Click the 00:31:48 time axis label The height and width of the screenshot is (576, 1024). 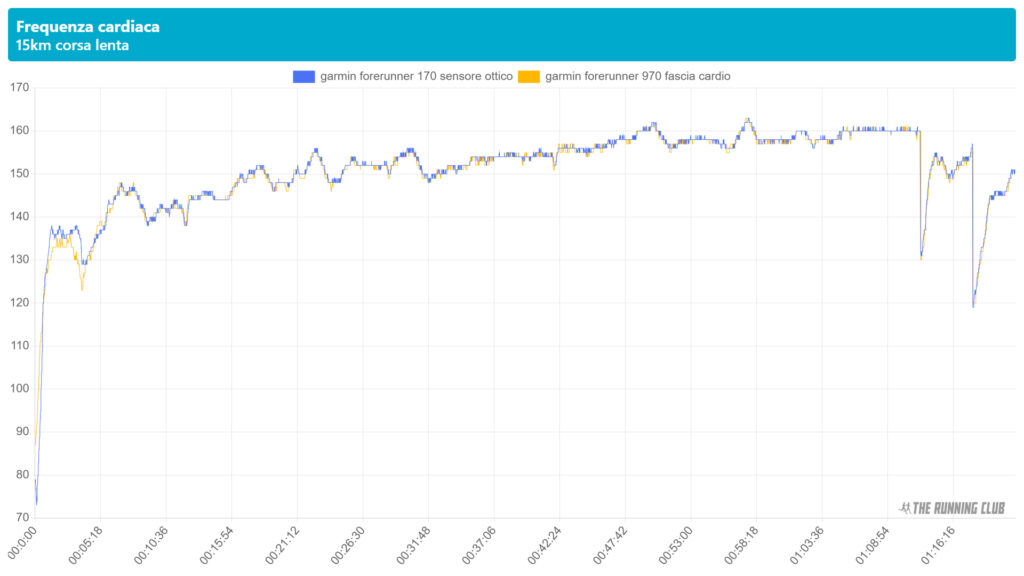click(413, 545)
